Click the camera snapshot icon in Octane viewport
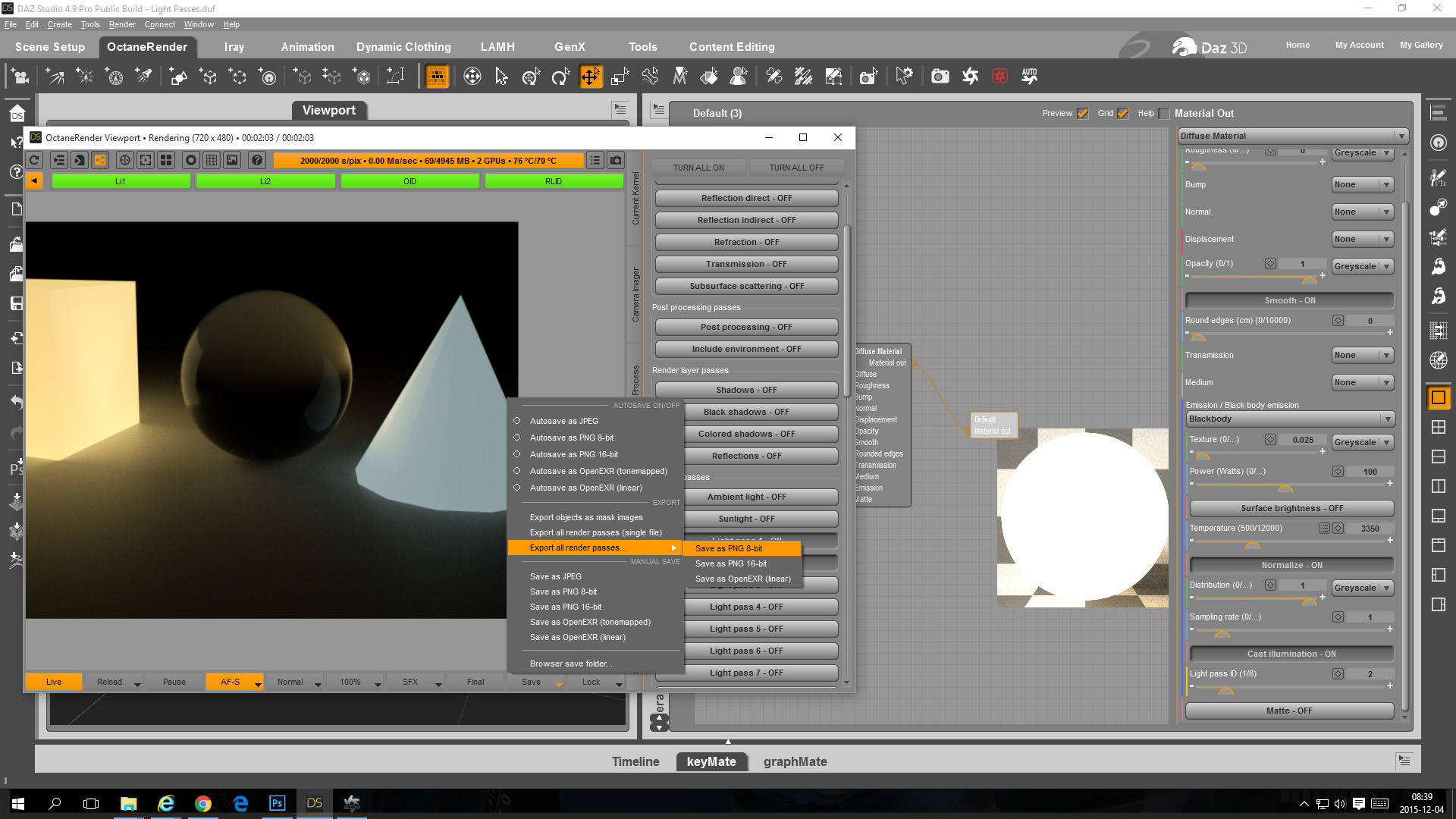 click(x=616, y=160)
